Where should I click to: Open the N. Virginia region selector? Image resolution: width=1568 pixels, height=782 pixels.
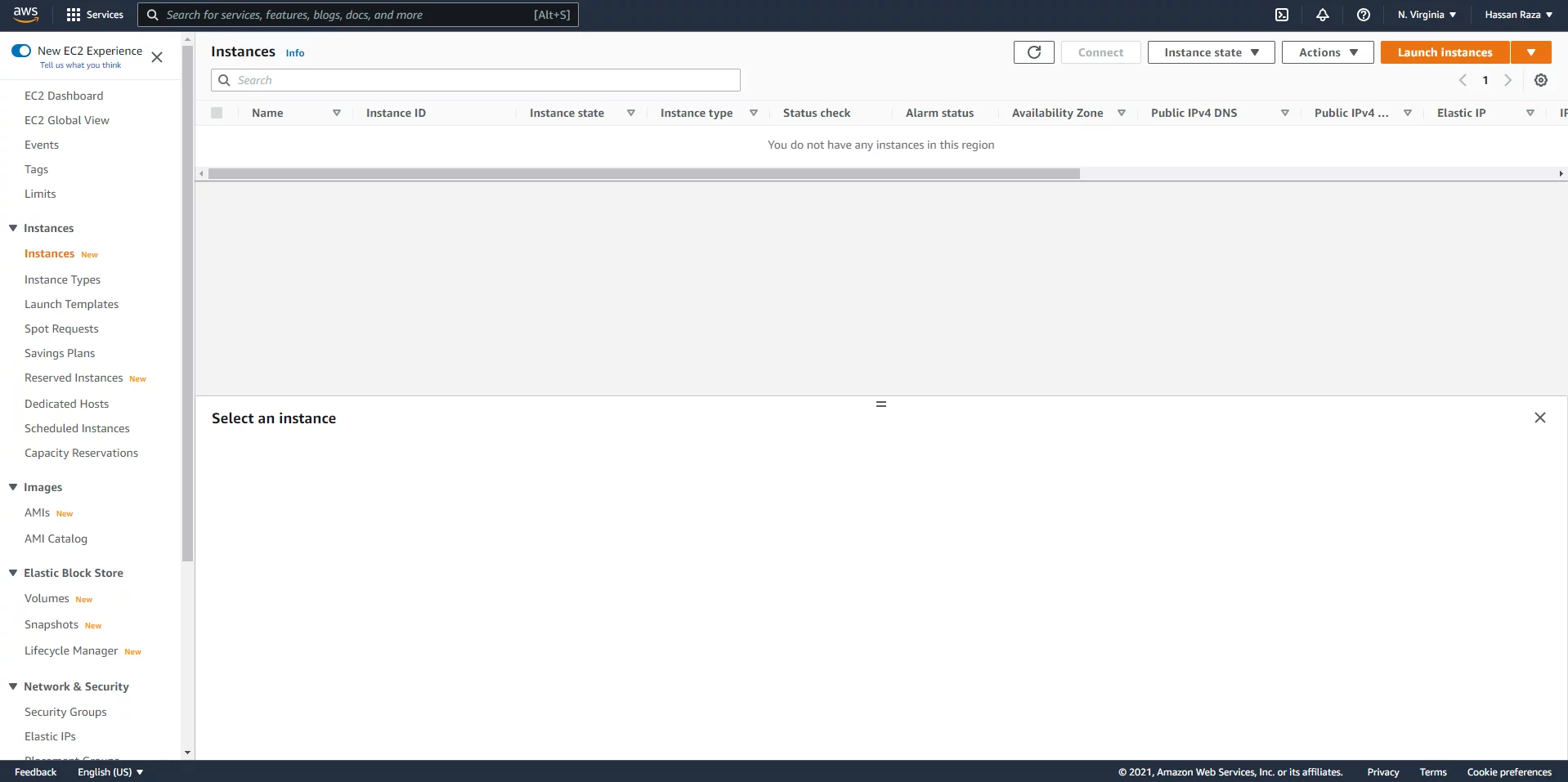[x=1427, y=15]
